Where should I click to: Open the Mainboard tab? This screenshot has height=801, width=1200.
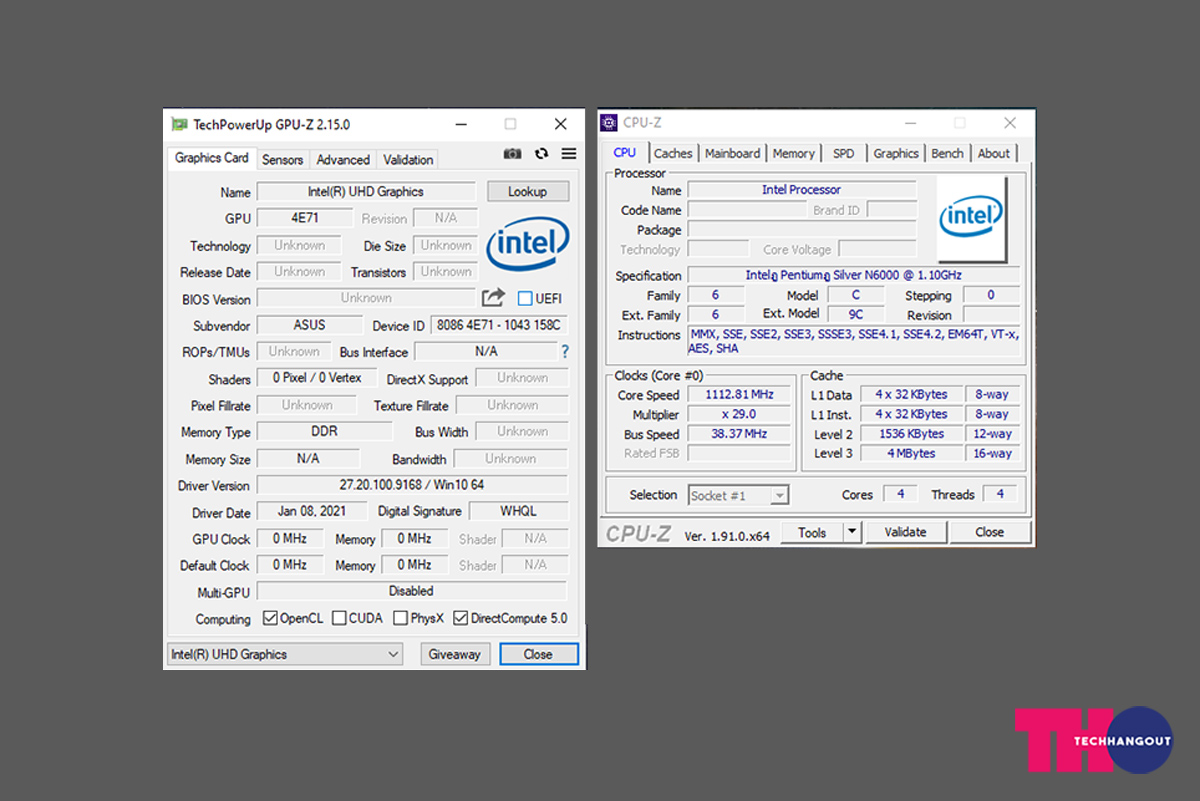tap(732, 154)
